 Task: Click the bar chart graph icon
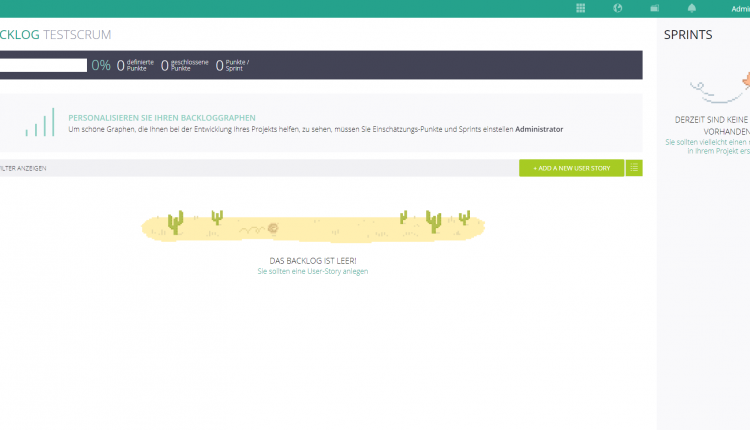(39, 123)
